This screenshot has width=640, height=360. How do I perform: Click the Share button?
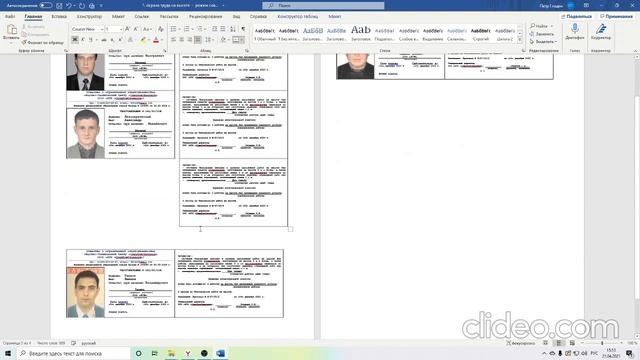pyautogui.click(x=577, y=17)
